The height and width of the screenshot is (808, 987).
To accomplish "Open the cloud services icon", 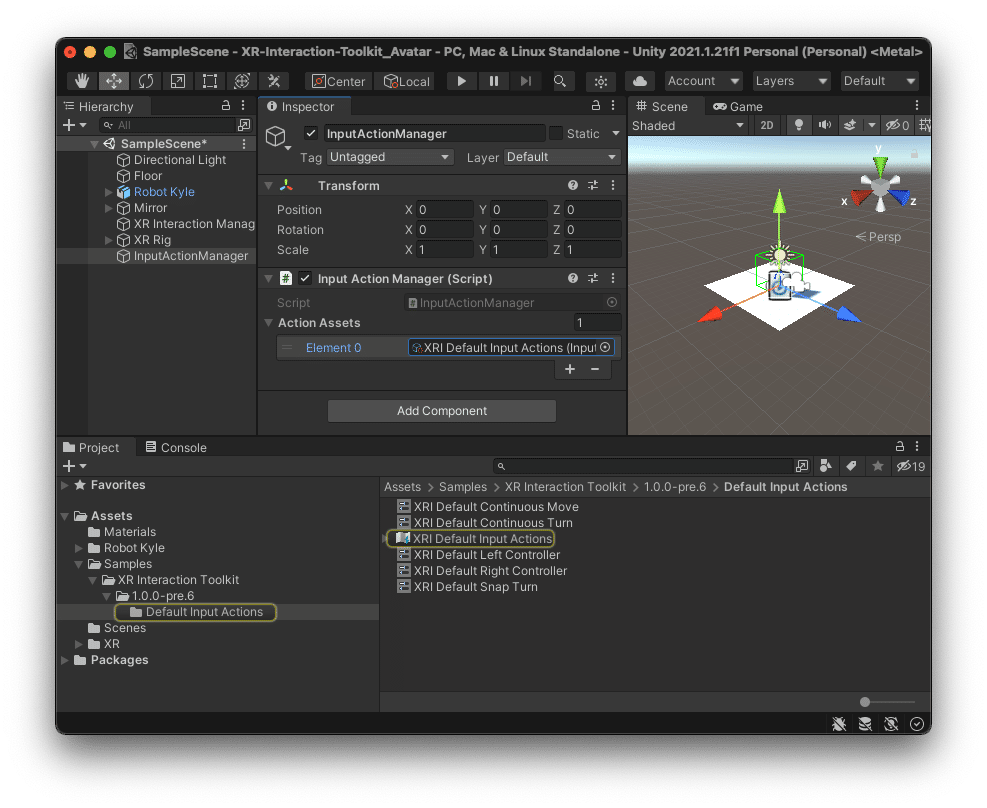I will [x=640, y=81].
